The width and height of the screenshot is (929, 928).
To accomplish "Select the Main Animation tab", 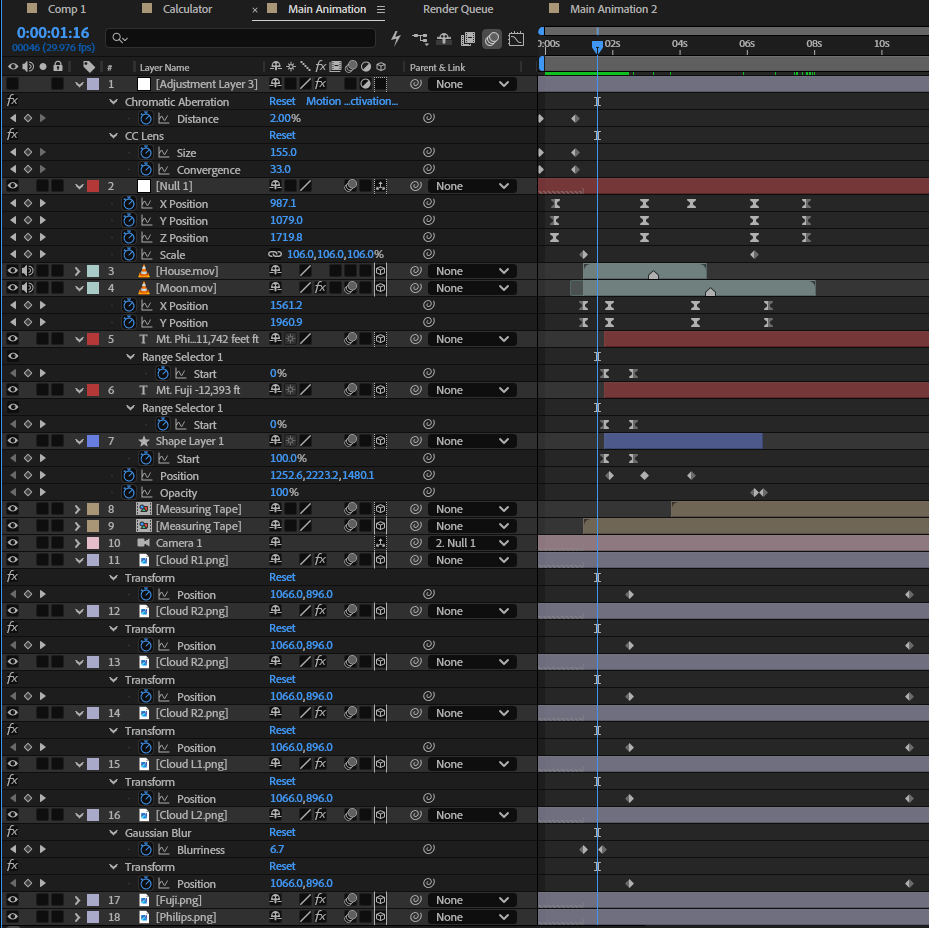I will pyautogui.click(x=327, y=9).
